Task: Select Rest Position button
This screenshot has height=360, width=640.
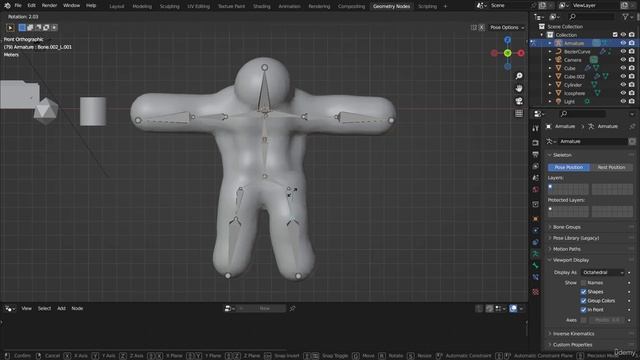Action: tap(611, 167)
